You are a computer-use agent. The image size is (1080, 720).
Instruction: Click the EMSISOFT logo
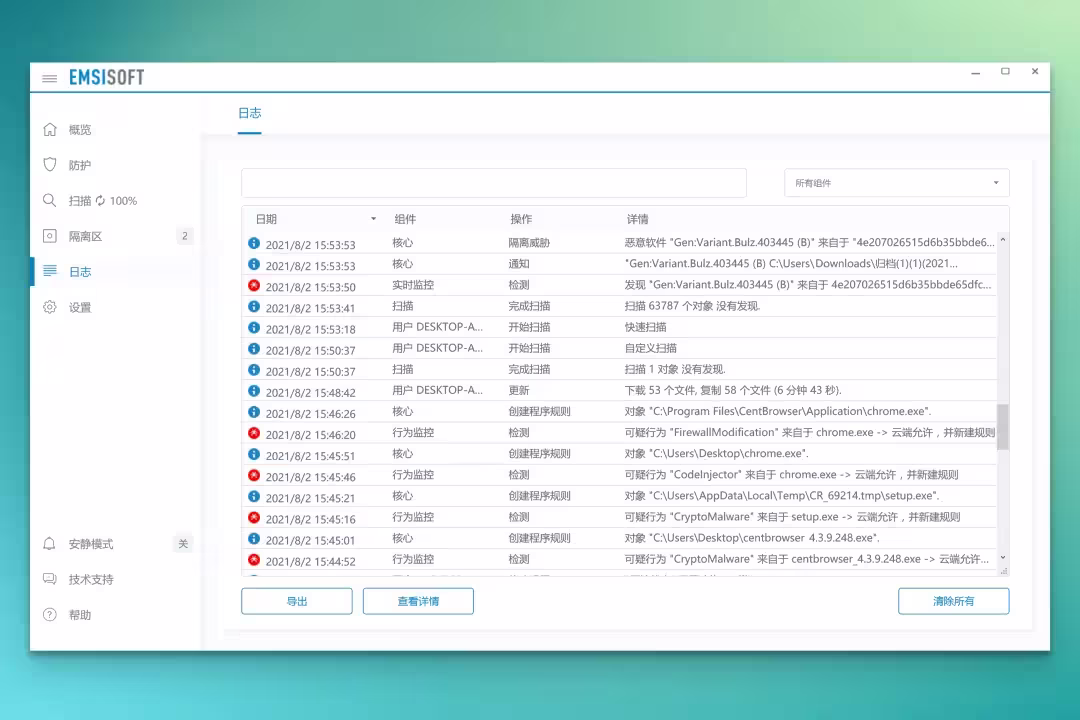tap(107, 77)
